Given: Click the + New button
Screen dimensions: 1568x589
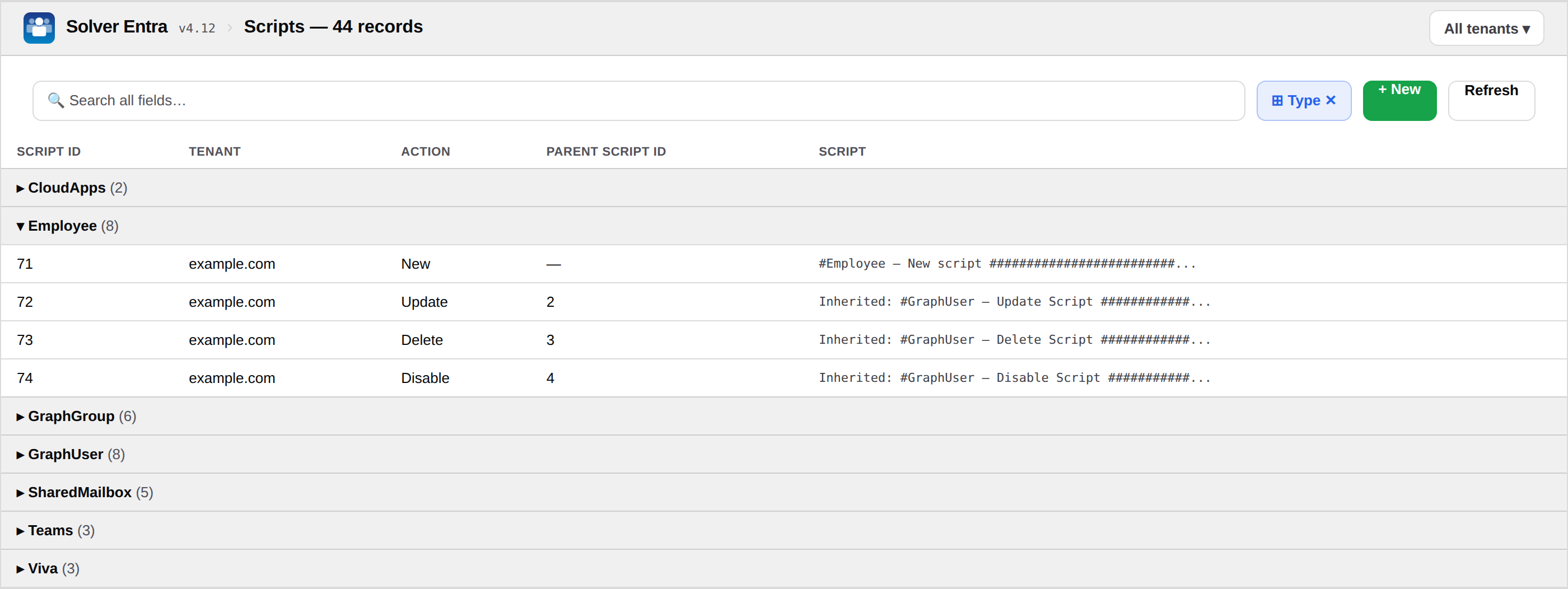Looking at the screenshot, I should pos(1399,101).
